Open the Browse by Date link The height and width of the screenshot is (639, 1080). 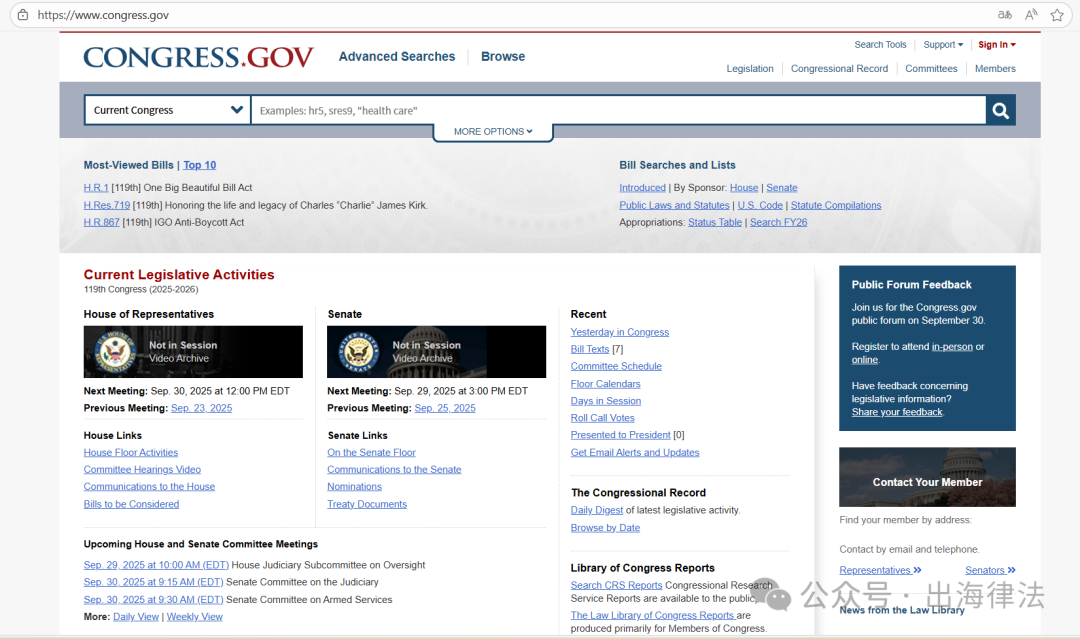tap(605, 527)
